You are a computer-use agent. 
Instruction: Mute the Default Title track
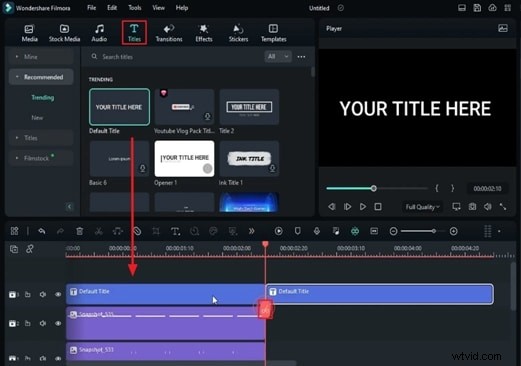[x=43, y=294]
